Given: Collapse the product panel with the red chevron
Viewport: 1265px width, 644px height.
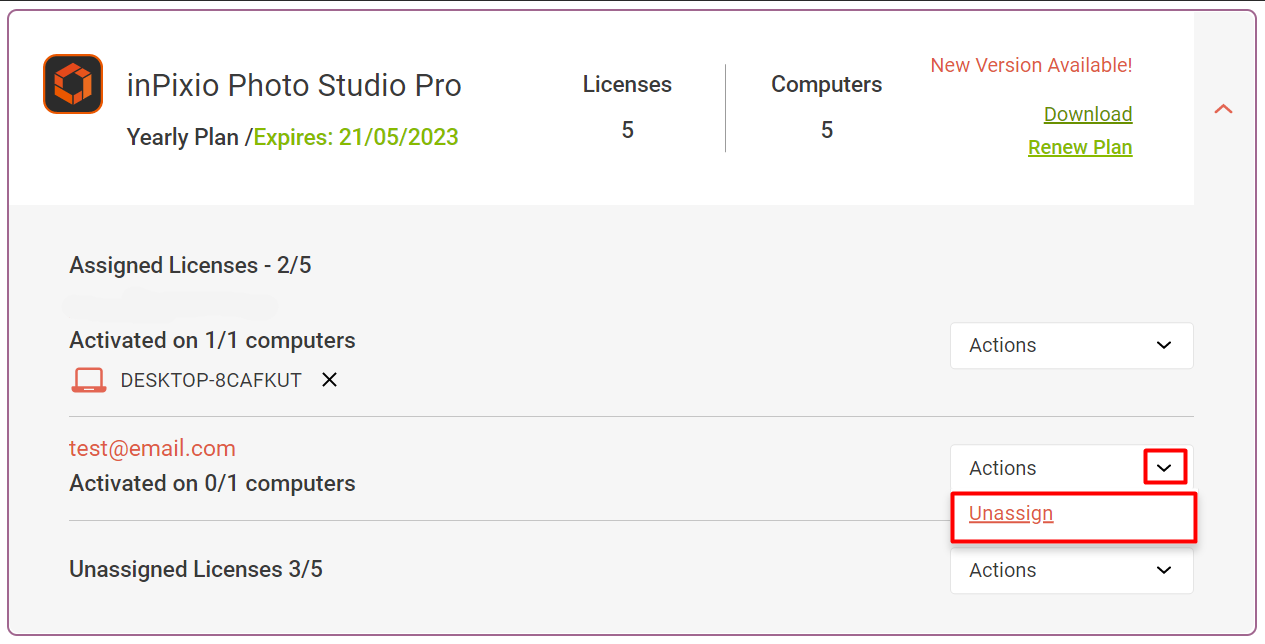Looking at the screenshot, I should click(x=1223, y=109).
